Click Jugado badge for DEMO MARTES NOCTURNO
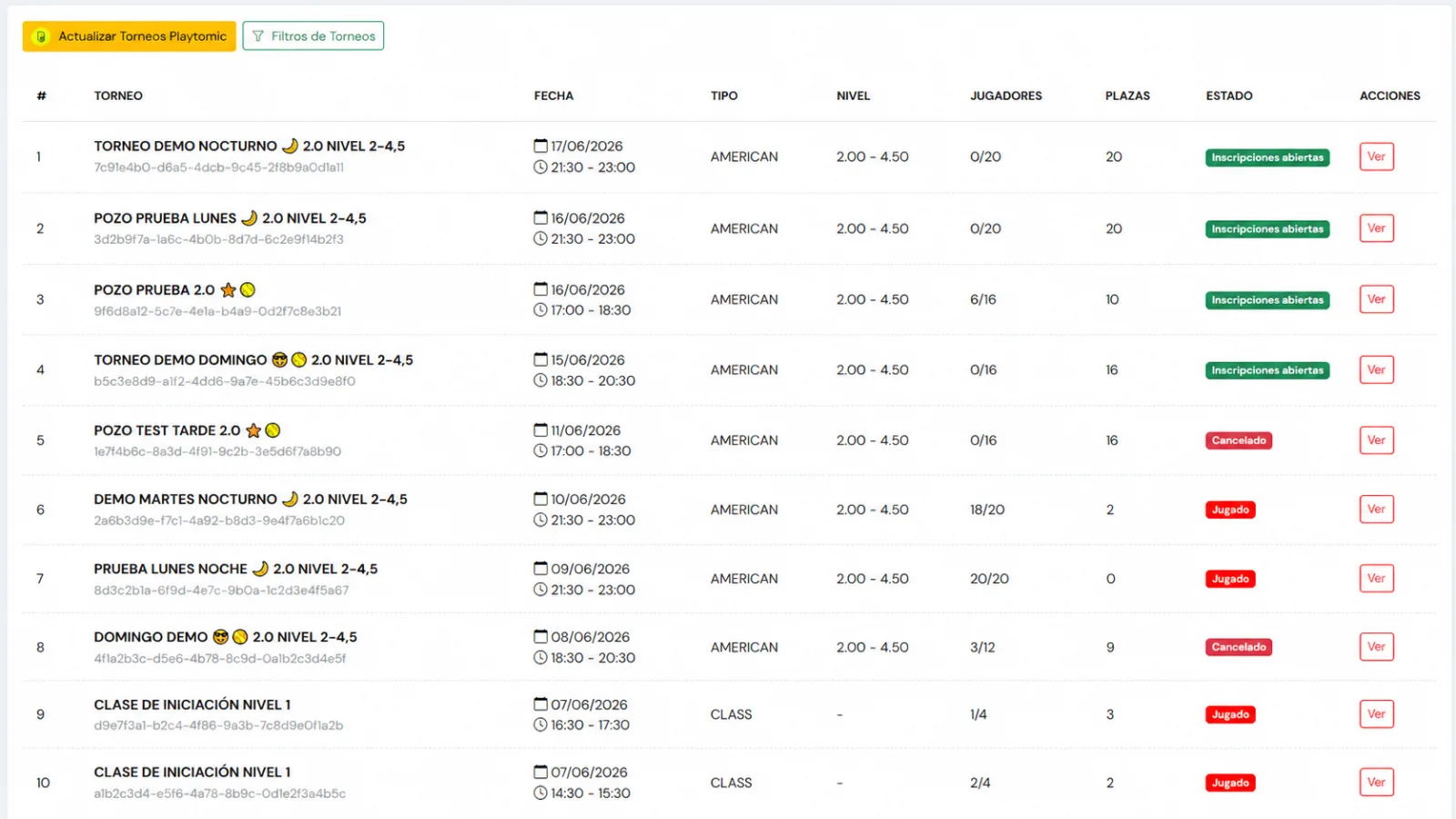Viewport: 1456px width, 819px height. (1230, 510)
